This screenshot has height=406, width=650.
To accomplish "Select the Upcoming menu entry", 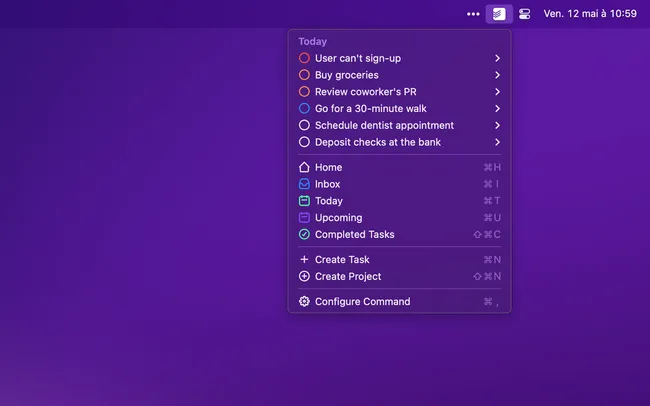I will pyautogui.click(x=339, y=218).
